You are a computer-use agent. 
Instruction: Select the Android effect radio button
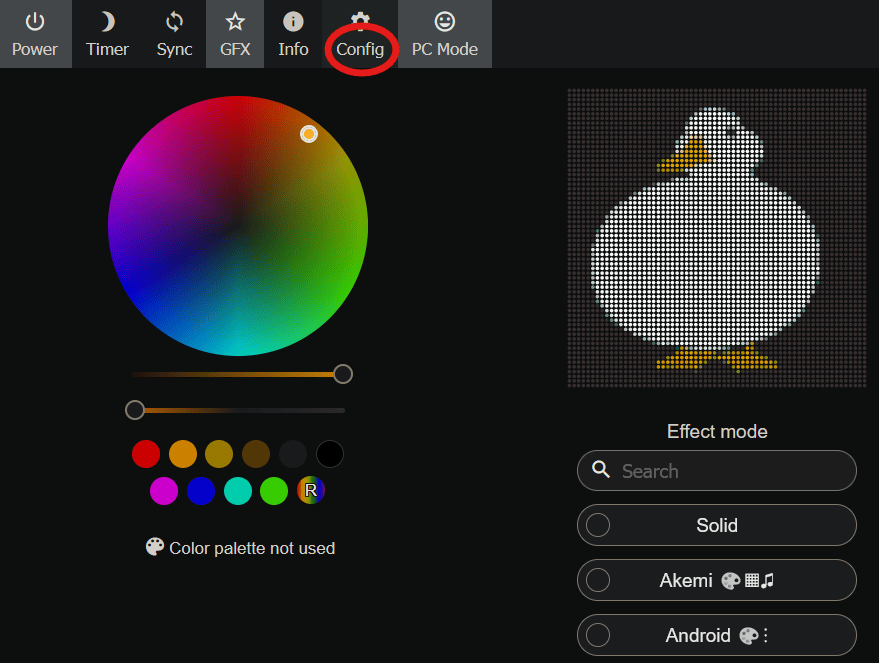(598, 635)
